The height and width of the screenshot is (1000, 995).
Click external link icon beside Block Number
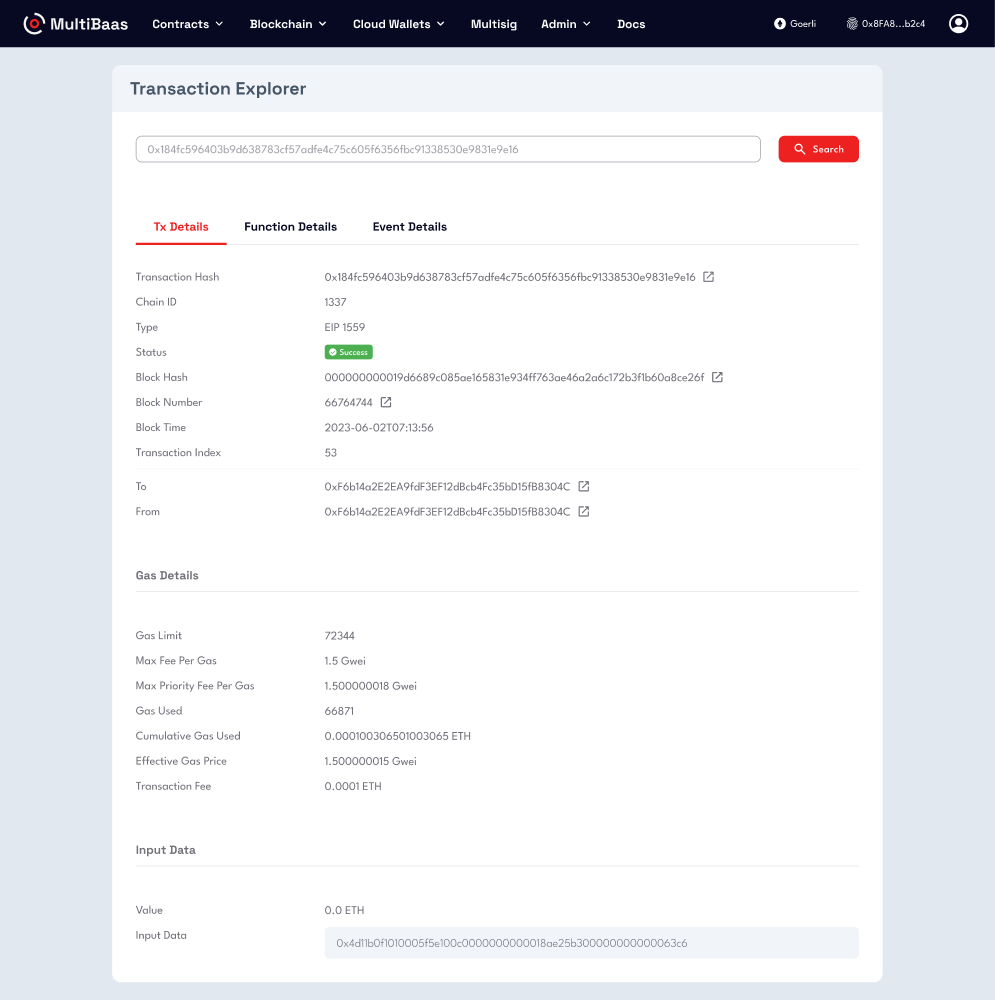[x=386, y=402]
